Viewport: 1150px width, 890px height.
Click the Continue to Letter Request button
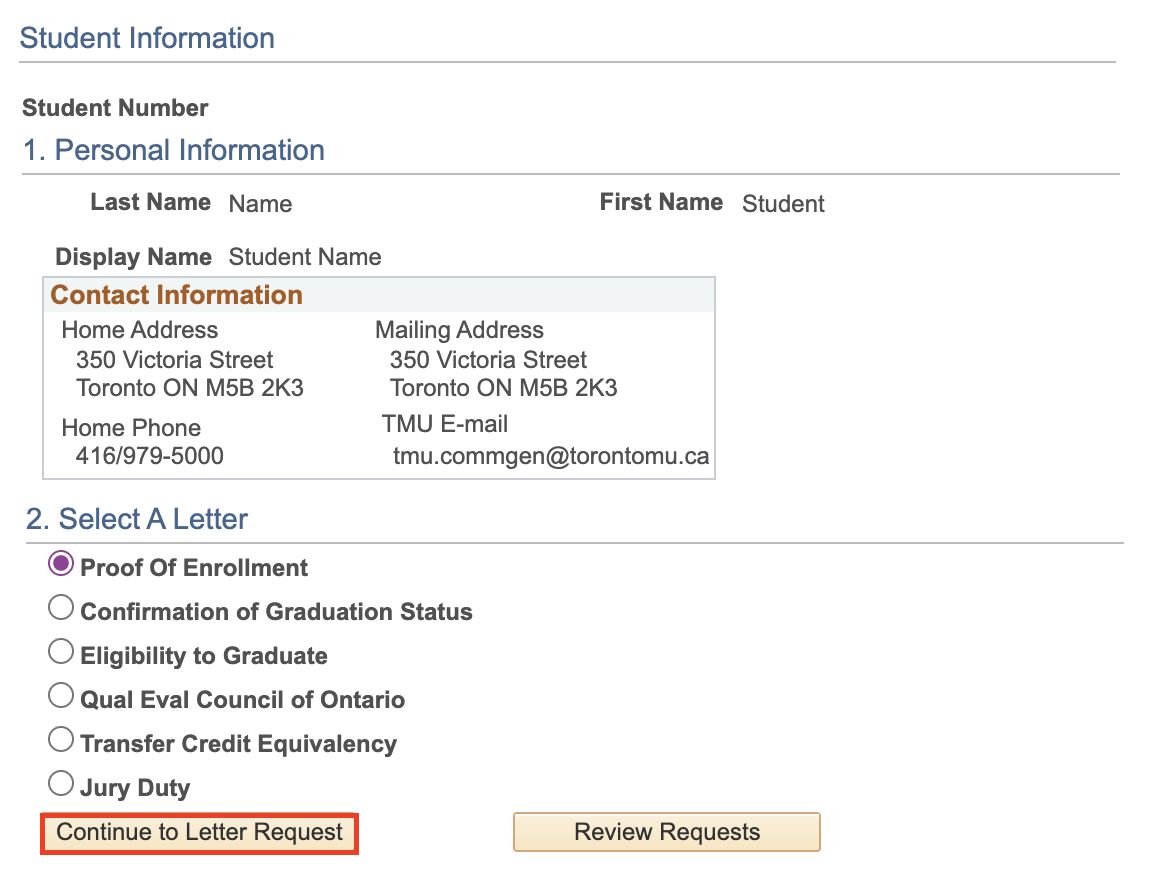coord(199,833)
